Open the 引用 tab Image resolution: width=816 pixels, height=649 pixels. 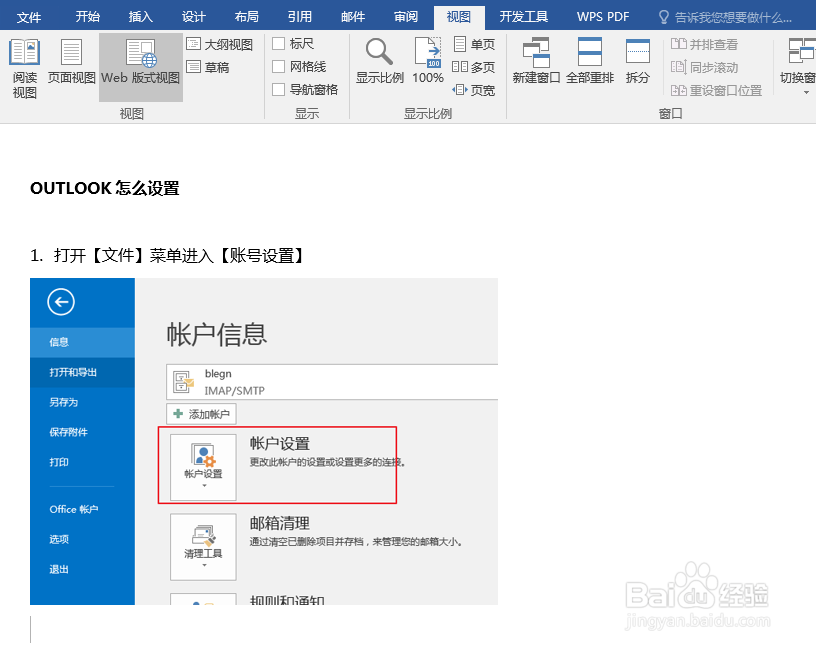click(300, 17)
